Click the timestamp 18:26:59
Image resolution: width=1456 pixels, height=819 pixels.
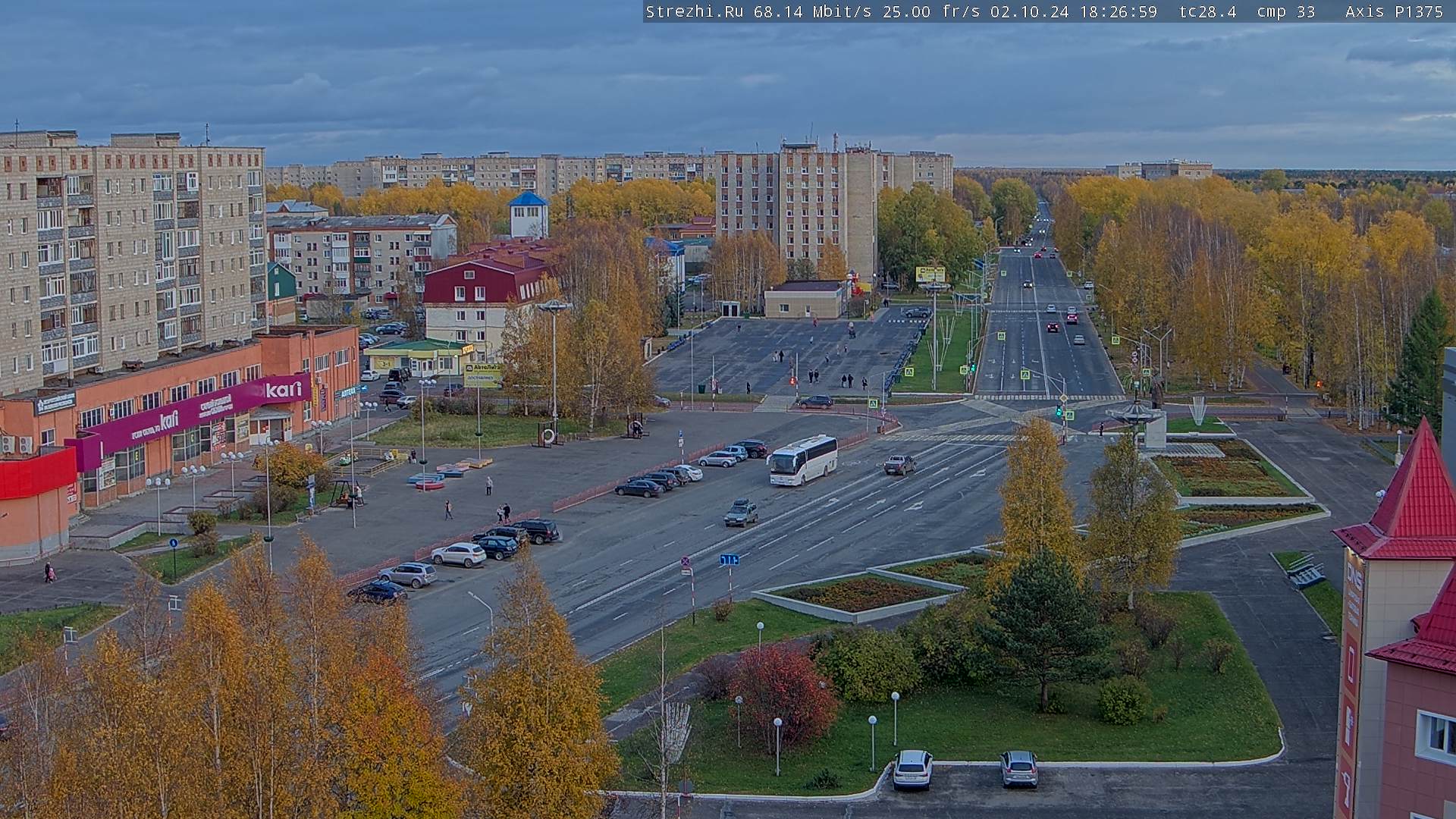pyautogui.click(x=1119, y=11)
